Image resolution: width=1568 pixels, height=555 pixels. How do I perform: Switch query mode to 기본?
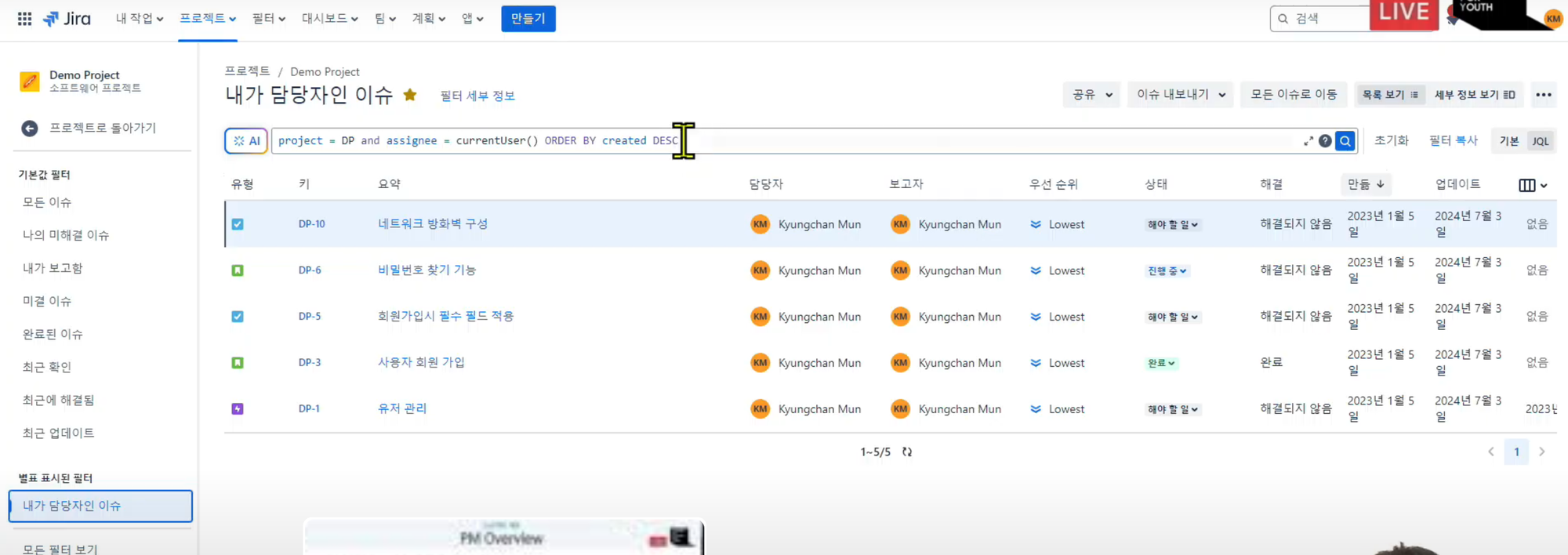[1509, 141]
